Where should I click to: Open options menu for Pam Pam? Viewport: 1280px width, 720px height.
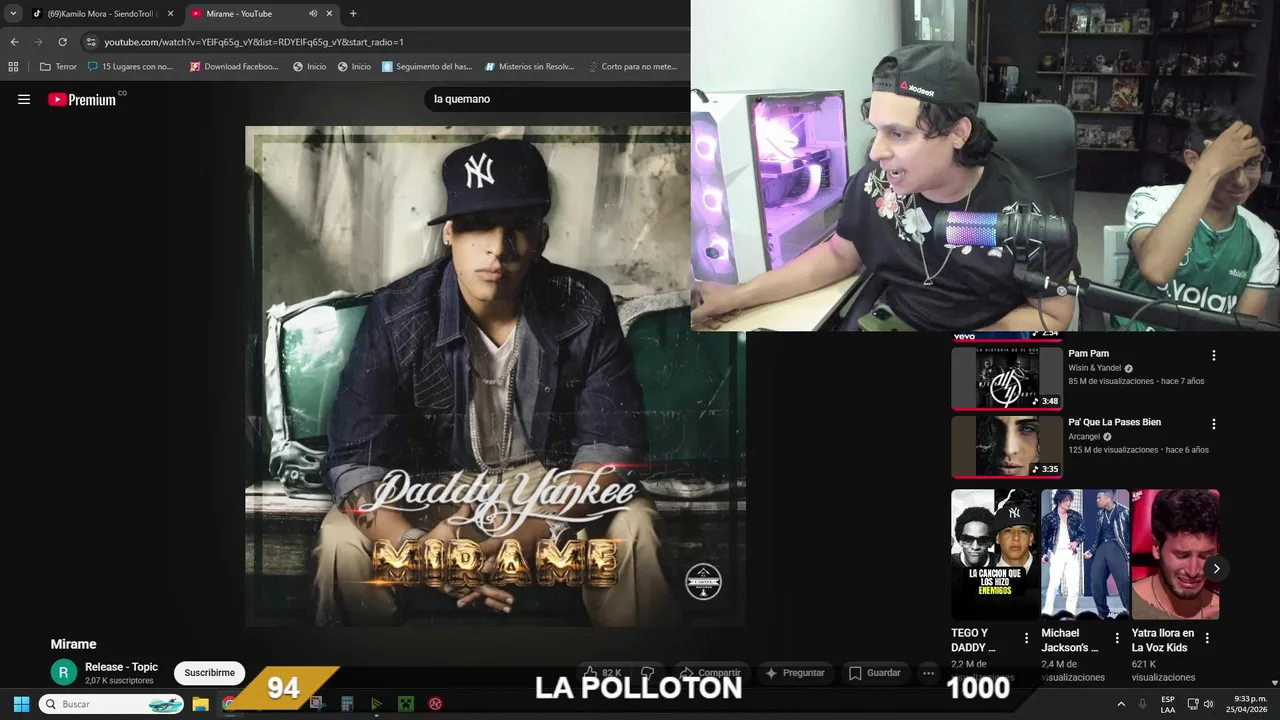coord(1214,355)
